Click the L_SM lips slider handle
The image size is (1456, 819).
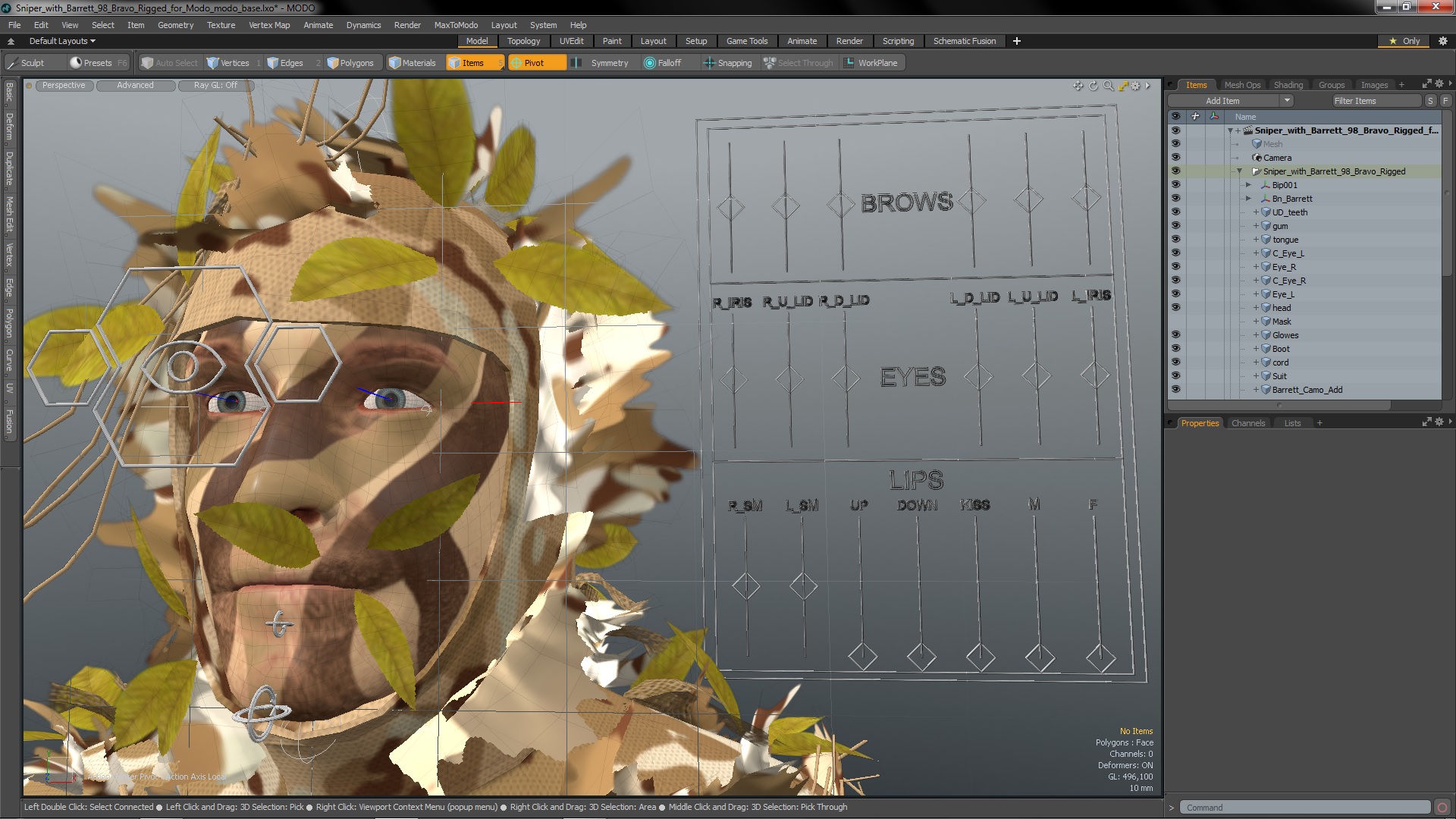[x=803, y=585]
